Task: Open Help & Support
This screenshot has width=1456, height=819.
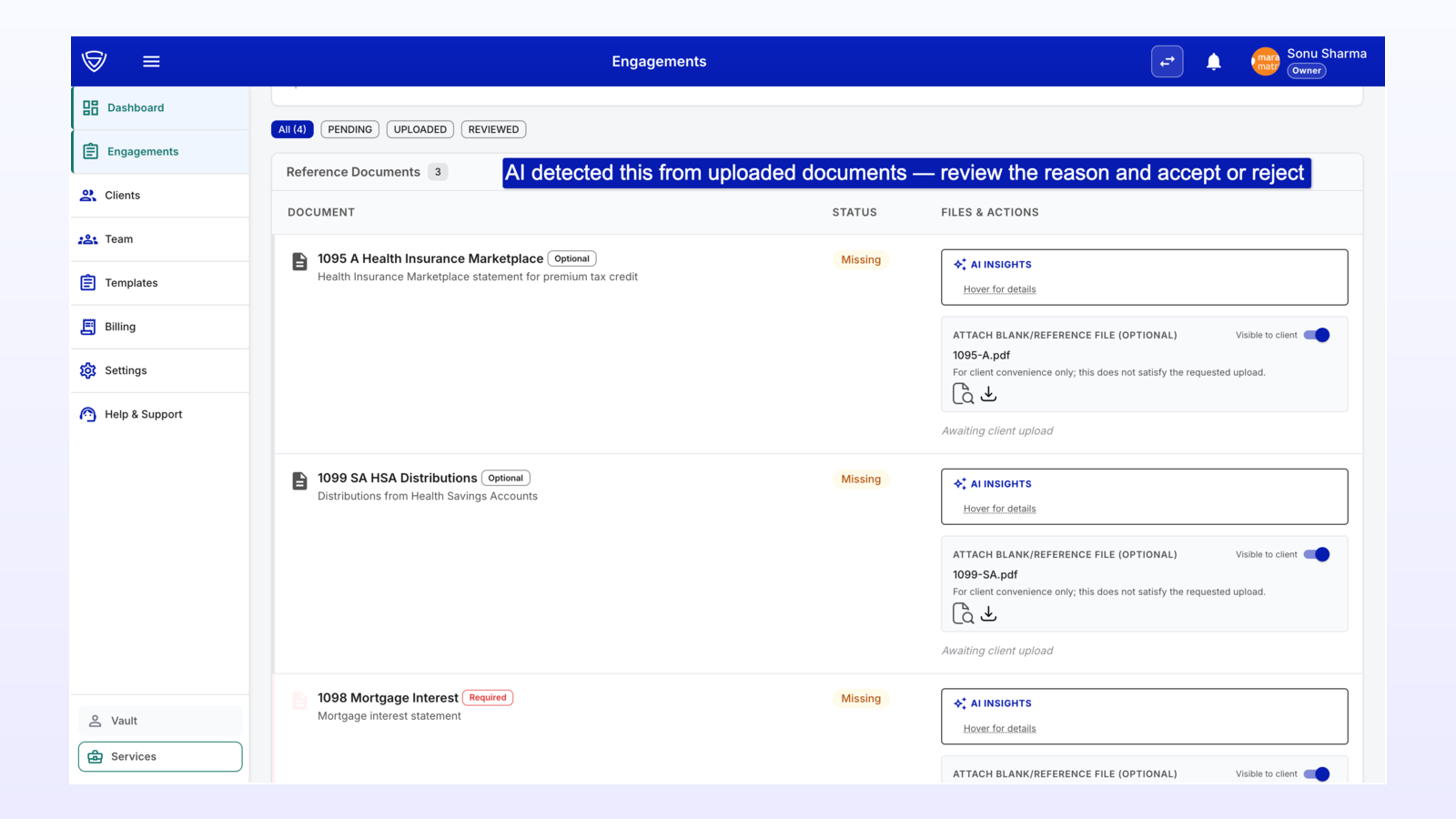Action: pos(160,413)
